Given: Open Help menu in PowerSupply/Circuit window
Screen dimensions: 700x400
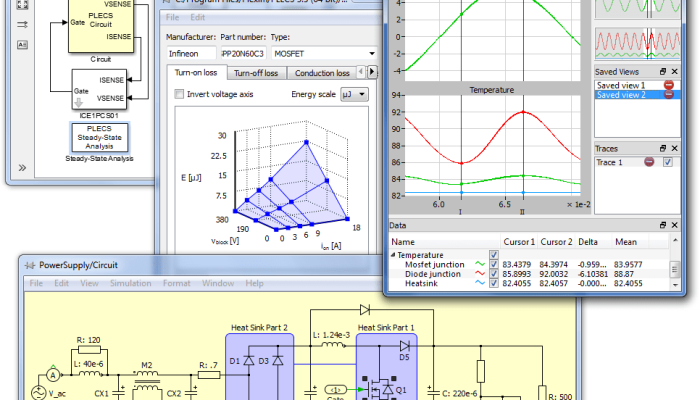Looking at the screenshot, I should [x=254, y=283].
